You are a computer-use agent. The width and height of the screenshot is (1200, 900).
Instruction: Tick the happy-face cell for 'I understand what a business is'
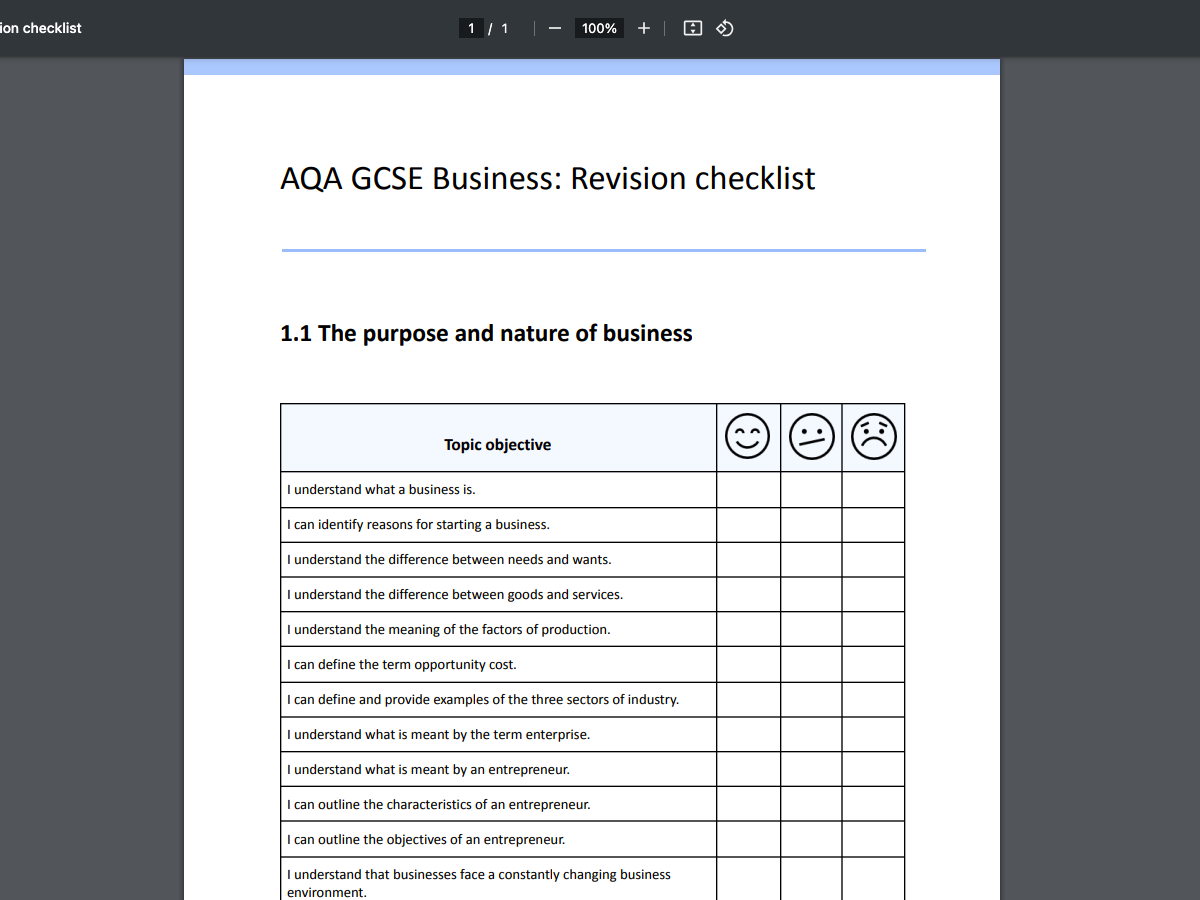pyautogui.click(x=748, y=489)
